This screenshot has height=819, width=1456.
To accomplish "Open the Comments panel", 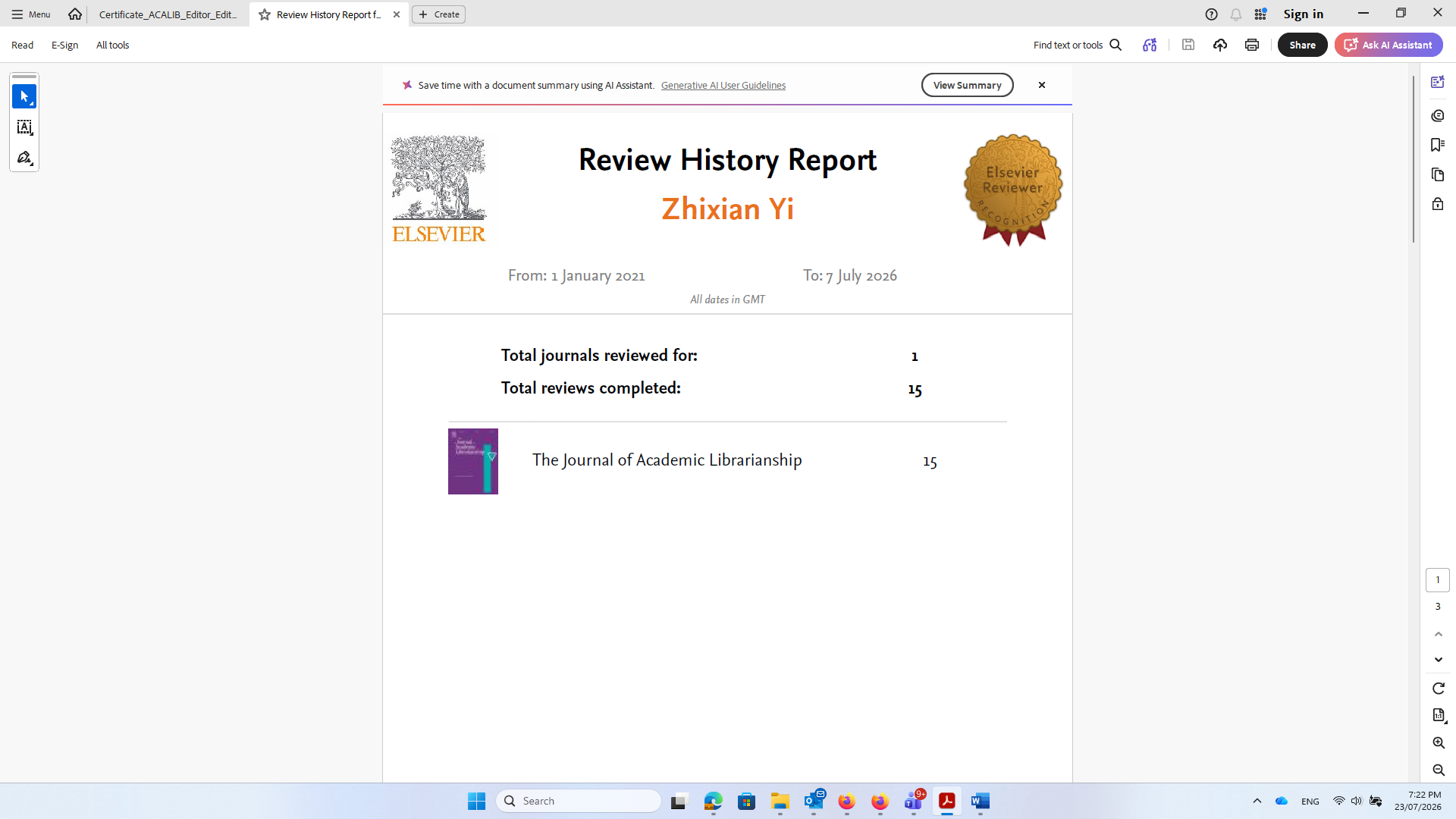I will coord(1438,115).
